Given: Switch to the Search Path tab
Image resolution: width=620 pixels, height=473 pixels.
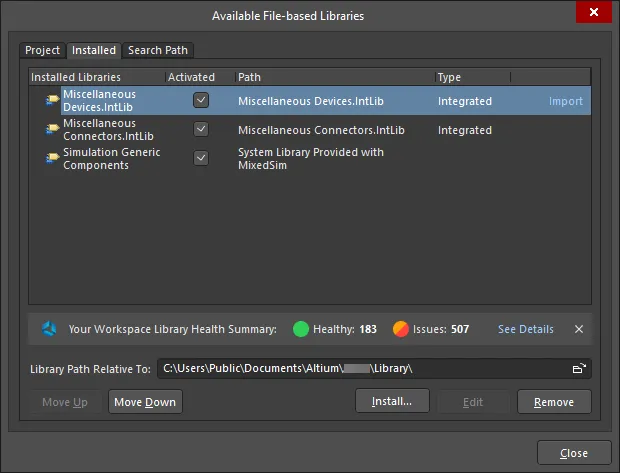Looking at the screenshot, I should pyautogui.click(x=158, y=50).
